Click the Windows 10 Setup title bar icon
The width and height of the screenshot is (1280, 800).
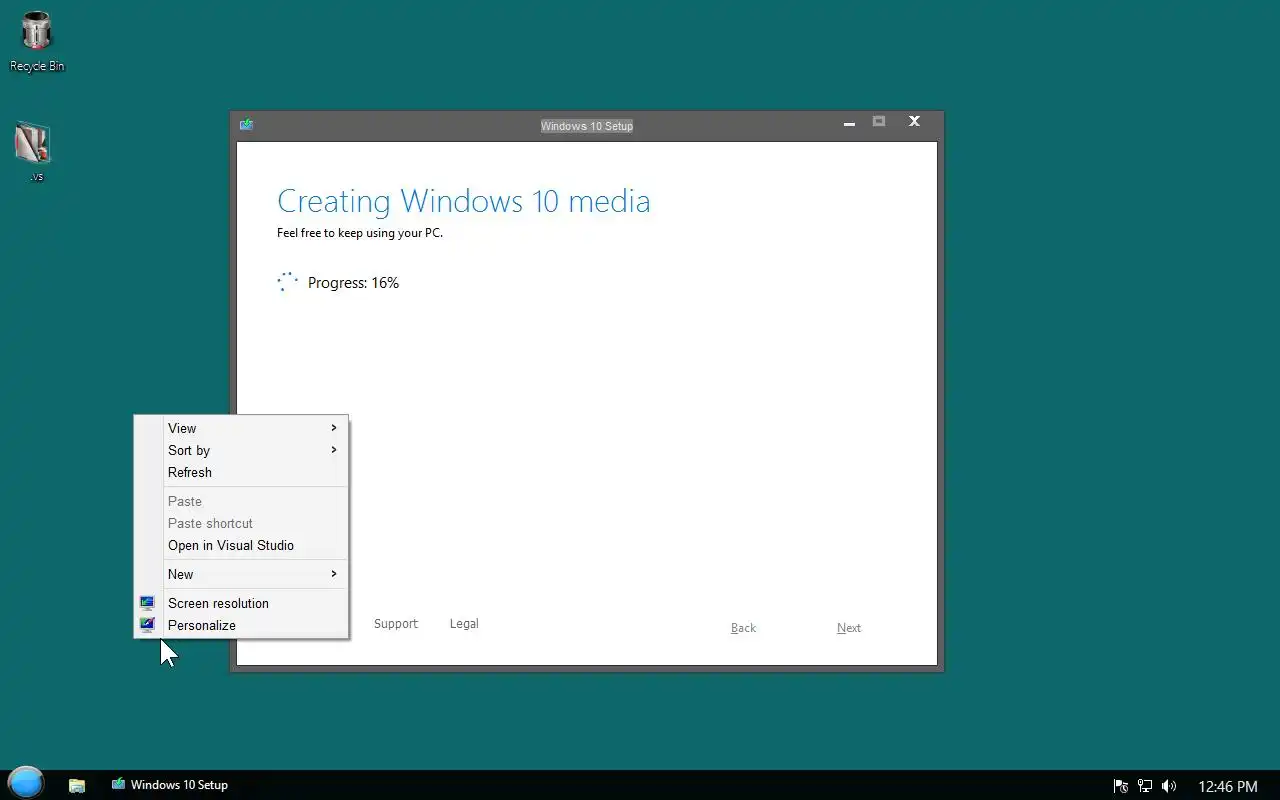tap(246, 125)
